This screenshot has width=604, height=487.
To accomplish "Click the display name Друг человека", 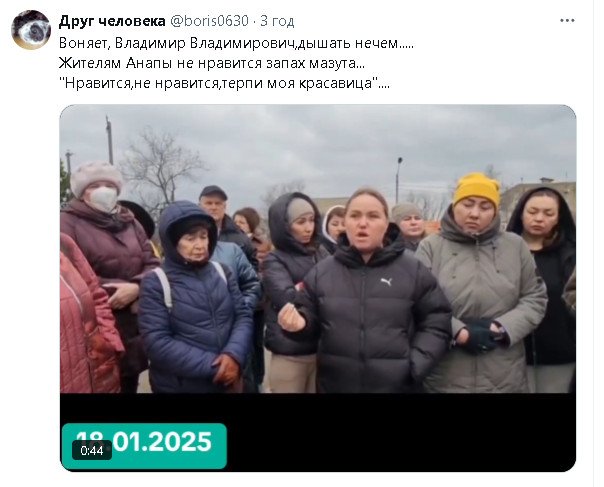I will point(112,21).
